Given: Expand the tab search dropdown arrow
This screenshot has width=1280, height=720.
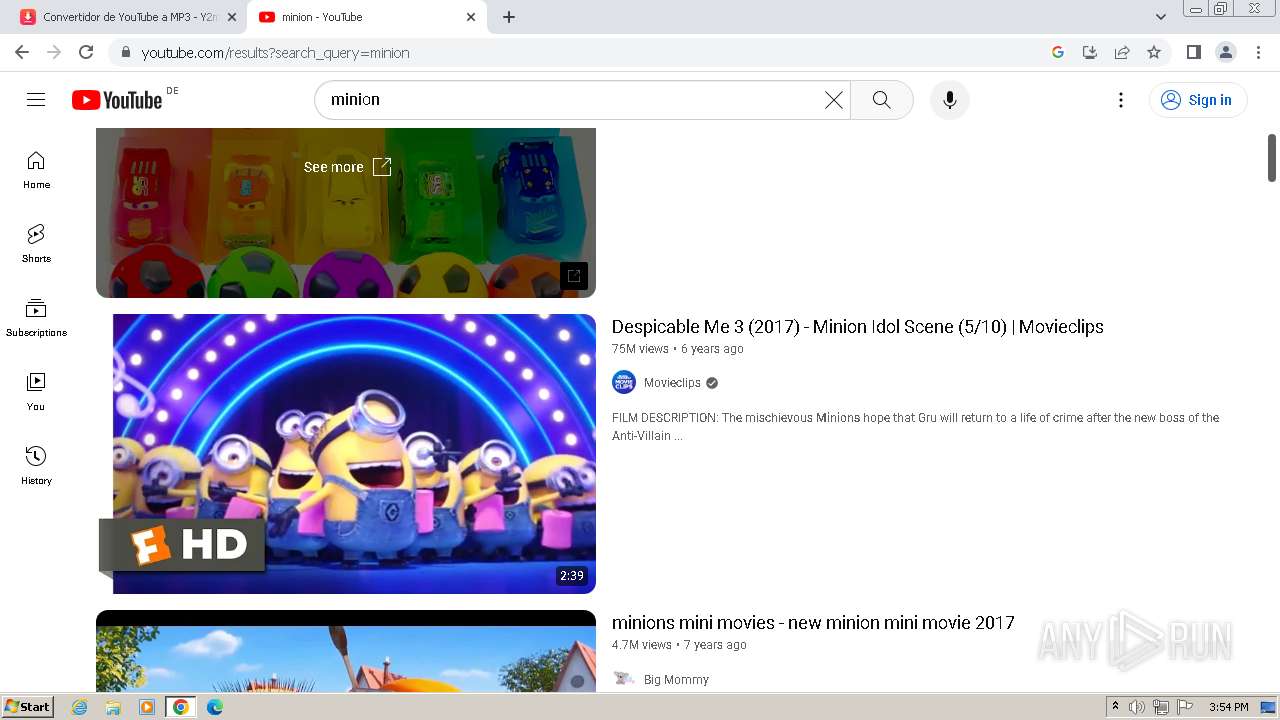Looking at the screenshot, I should [1161, 17].
